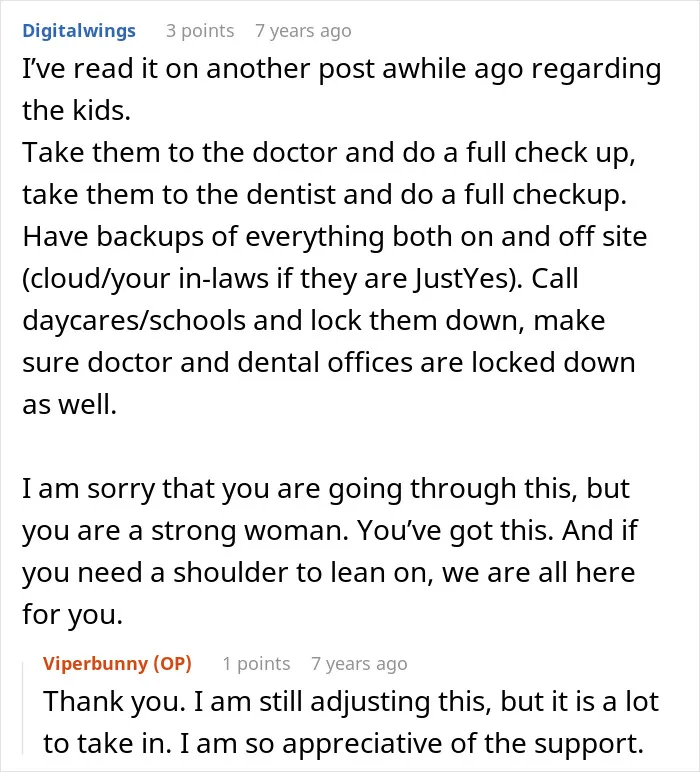
Task: Open Viperbunny reply's 7 years ago timestamp
Action: coord(359,664)
